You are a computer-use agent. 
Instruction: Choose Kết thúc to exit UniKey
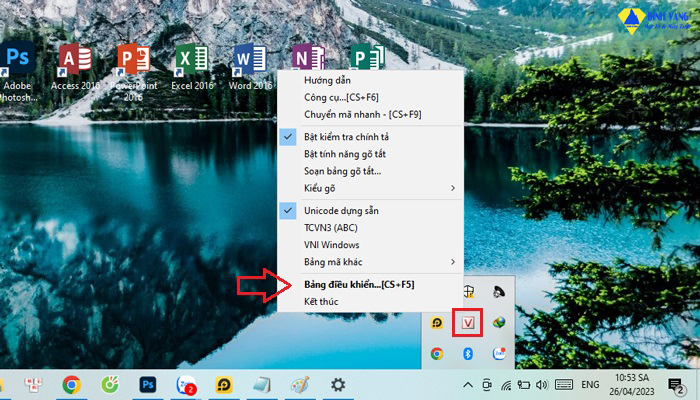point(371,301)
